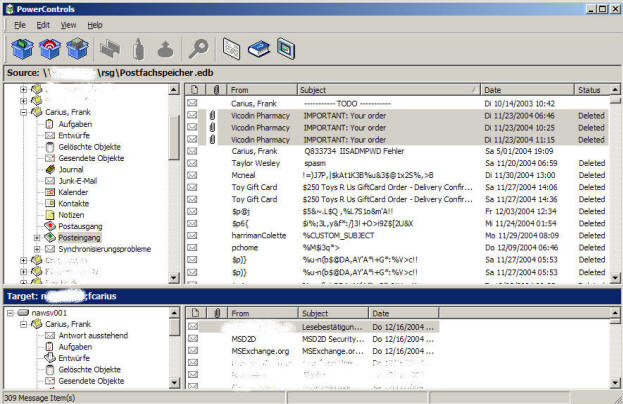The image size is (623, 404).
Task: Open the Kontakte folder
Action: pos(74,203)
